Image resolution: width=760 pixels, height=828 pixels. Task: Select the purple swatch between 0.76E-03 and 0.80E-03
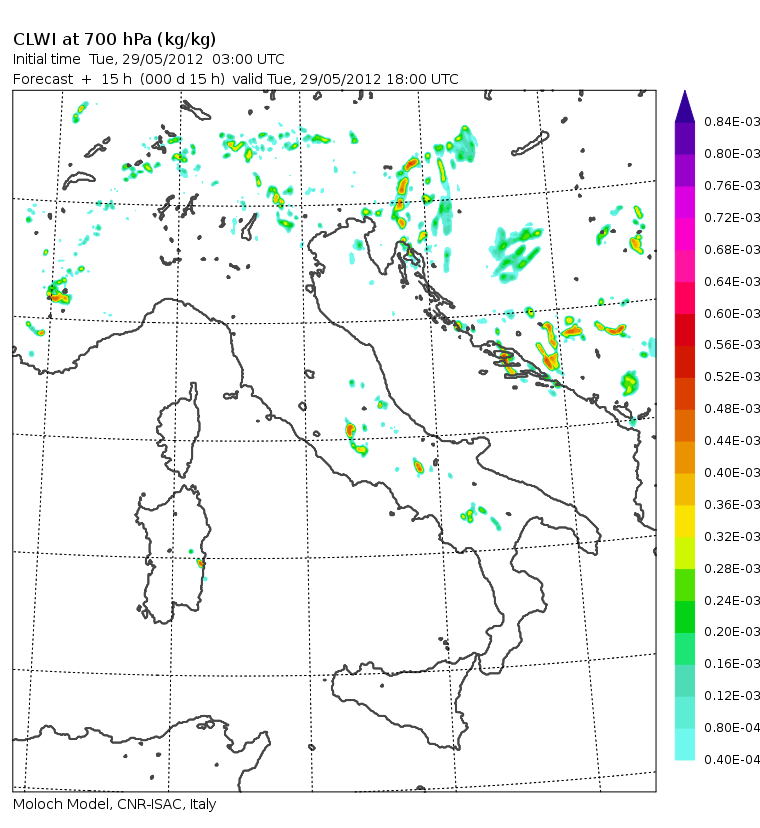coord(685,170)
